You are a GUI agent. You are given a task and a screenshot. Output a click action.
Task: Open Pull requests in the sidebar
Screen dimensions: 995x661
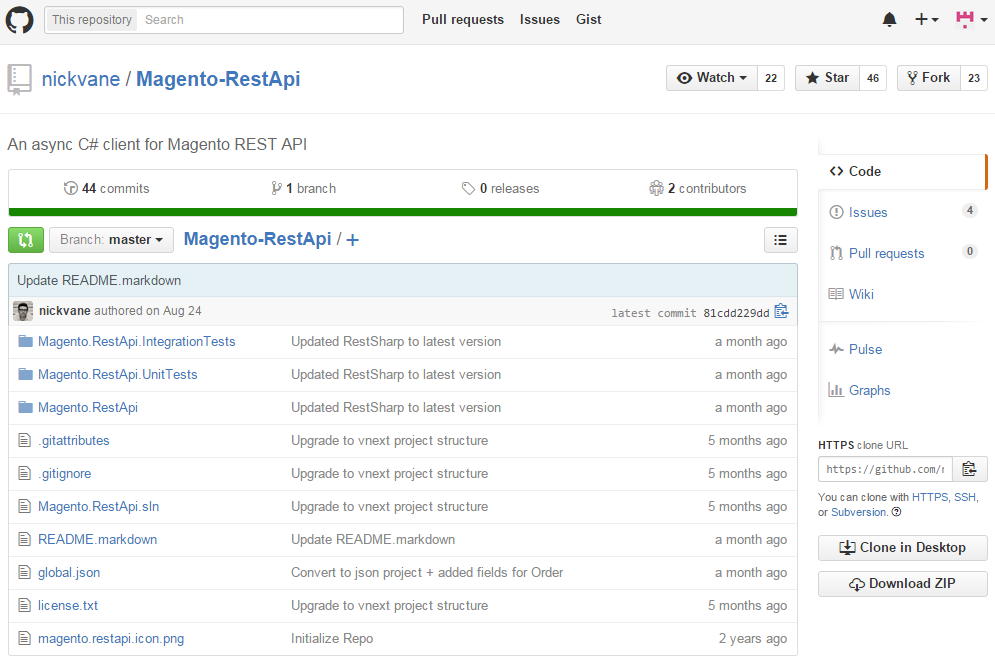886,253
